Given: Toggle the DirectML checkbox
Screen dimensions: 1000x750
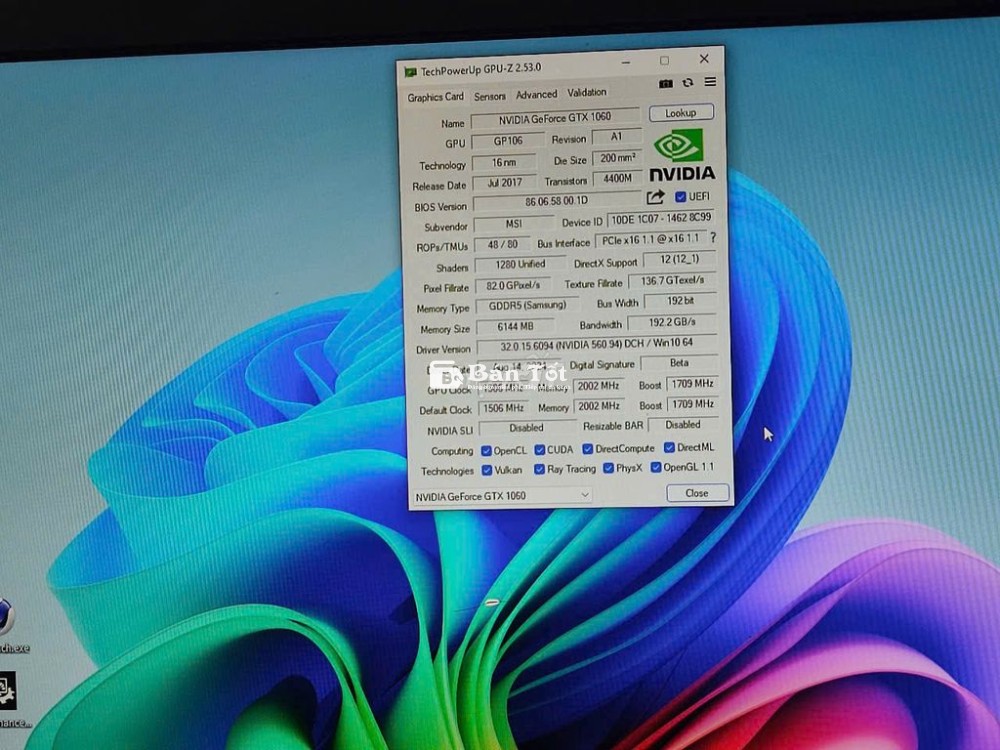Looking at the screenshot, I should 669,448.
